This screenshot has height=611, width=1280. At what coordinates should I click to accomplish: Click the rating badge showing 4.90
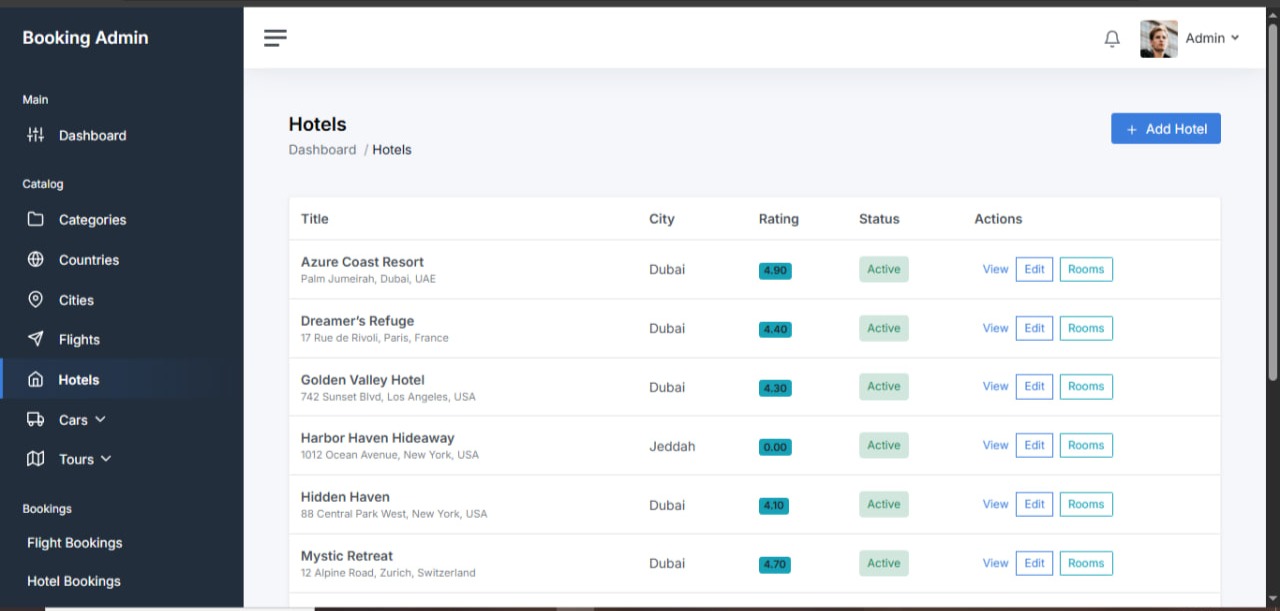point(774,270)
